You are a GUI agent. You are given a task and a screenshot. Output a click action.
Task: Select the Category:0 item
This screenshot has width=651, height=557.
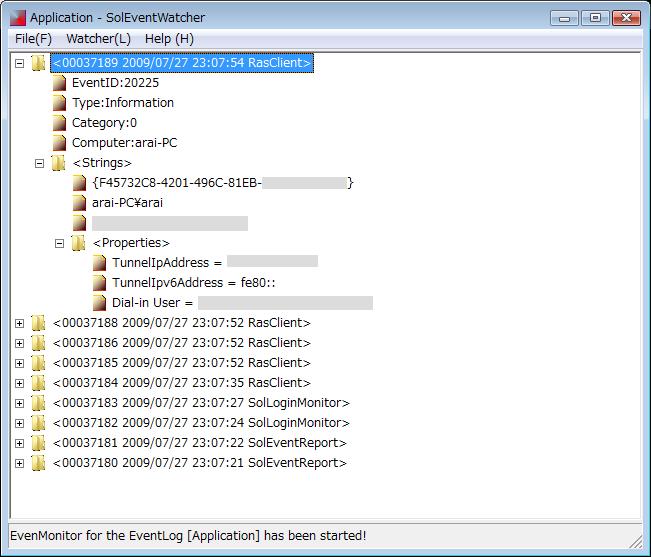(x=104, y=123)
